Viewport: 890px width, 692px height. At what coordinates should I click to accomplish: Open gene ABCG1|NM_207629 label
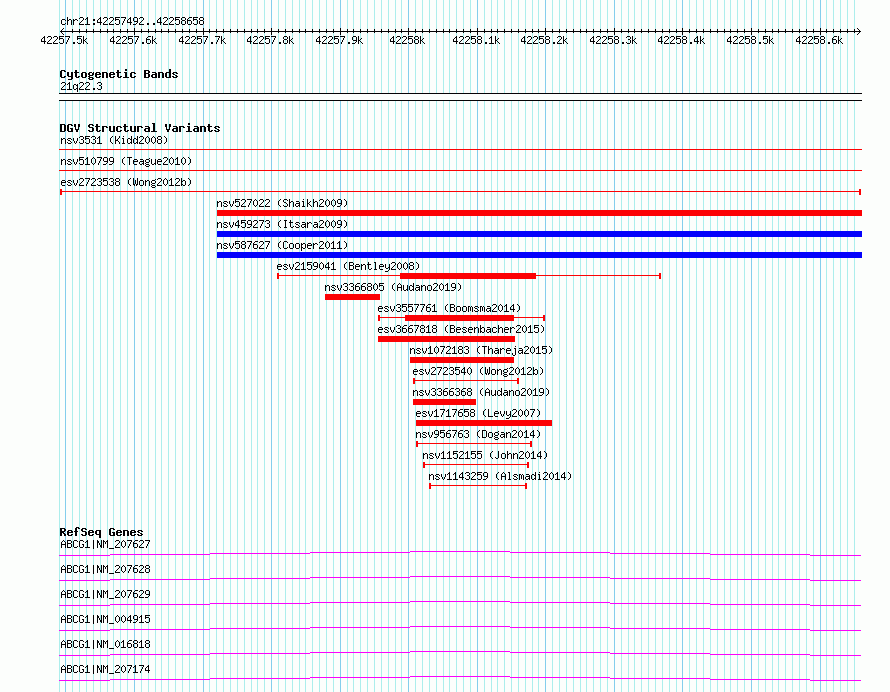[x=105, y=594]
